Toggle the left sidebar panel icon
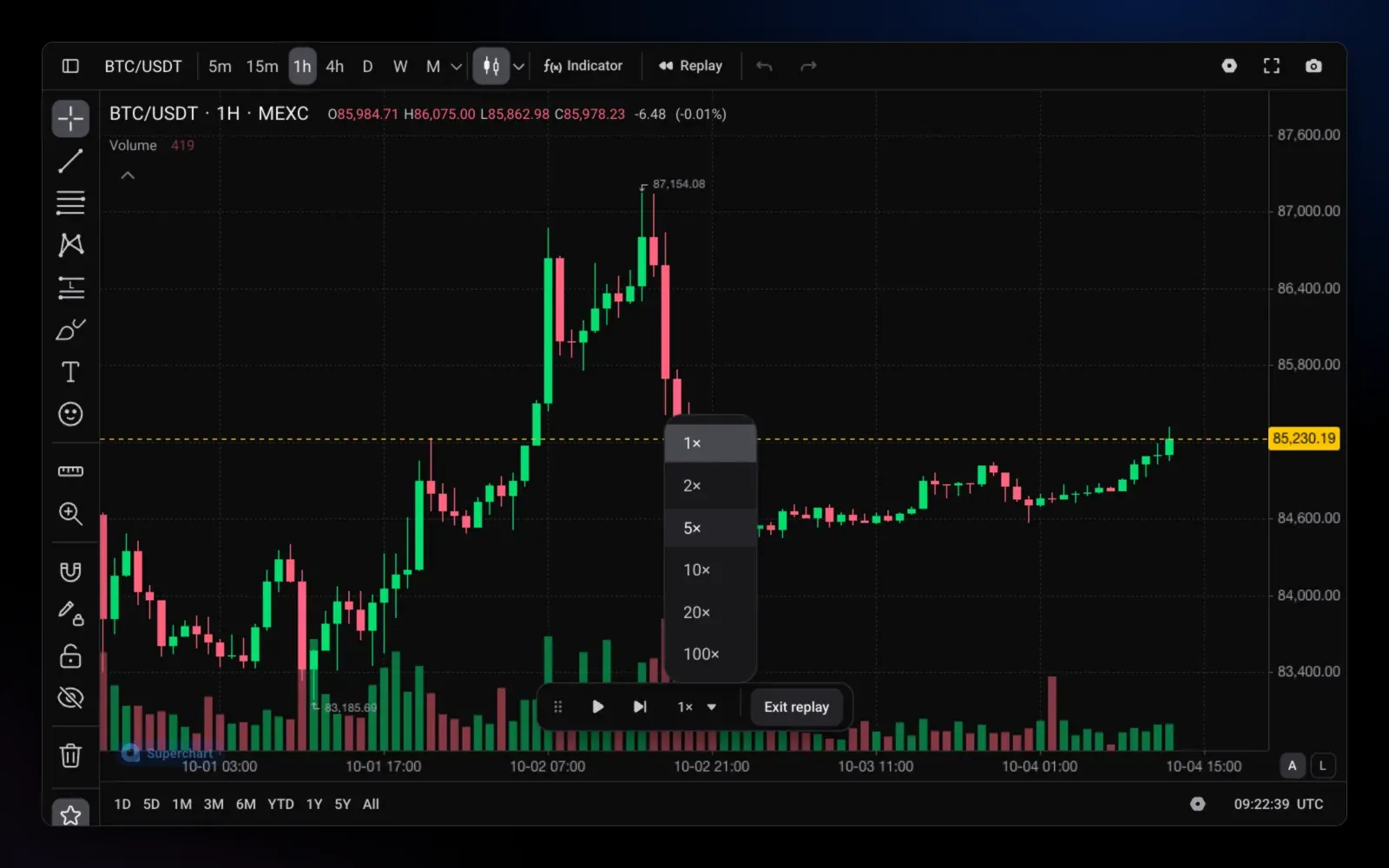 pyautogui.click(x=71, y=66)
